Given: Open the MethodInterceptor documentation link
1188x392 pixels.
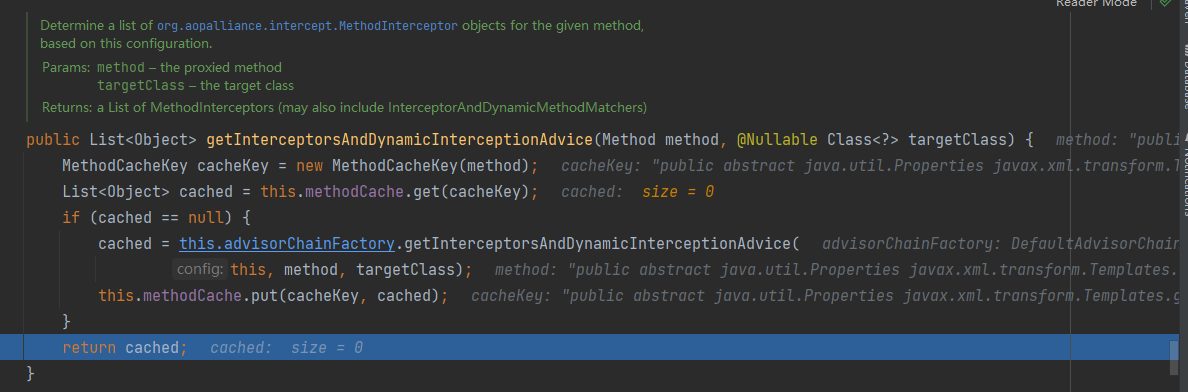Looking at the screenshot, I should pyautogui.click(x=307, y=25).
